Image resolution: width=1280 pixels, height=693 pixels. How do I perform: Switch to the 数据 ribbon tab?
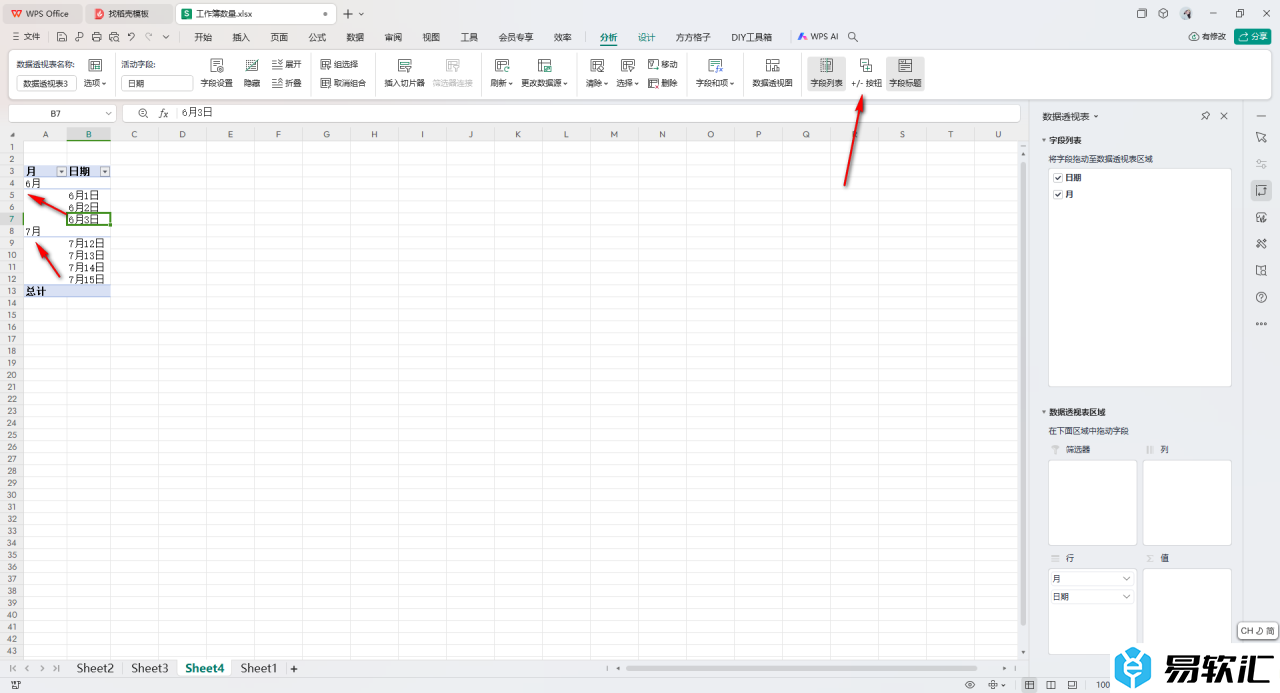click(355, 37)
